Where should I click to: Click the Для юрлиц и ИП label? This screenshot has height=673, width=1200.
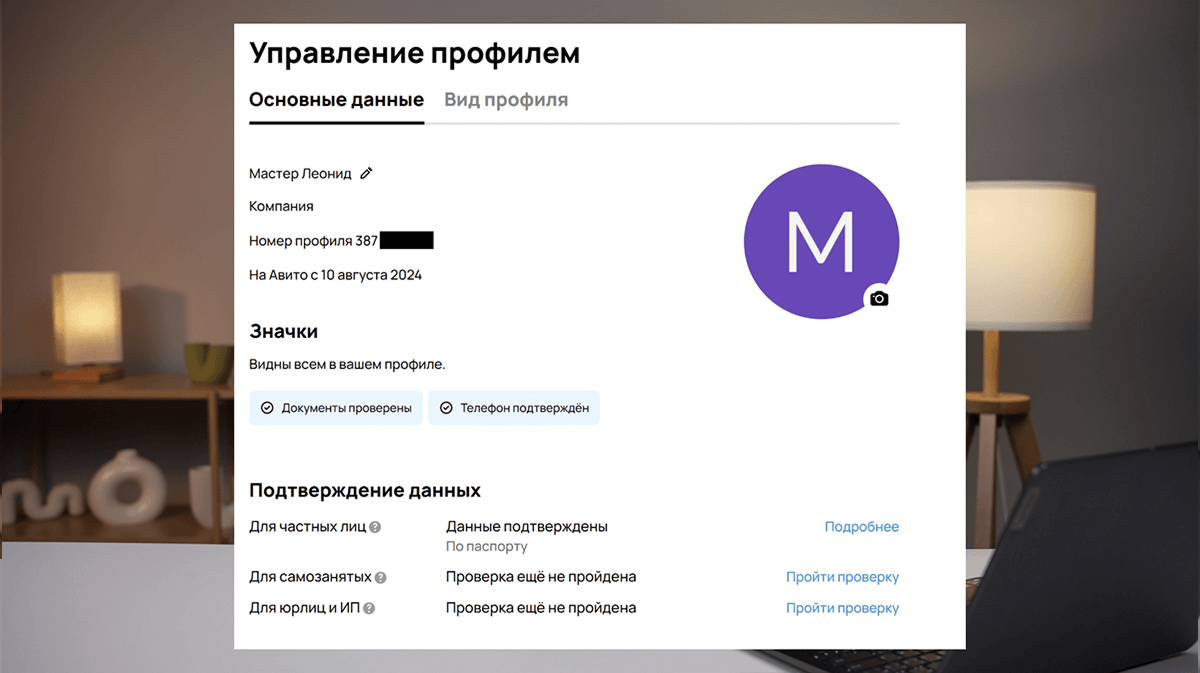click(x=304, y=608)
